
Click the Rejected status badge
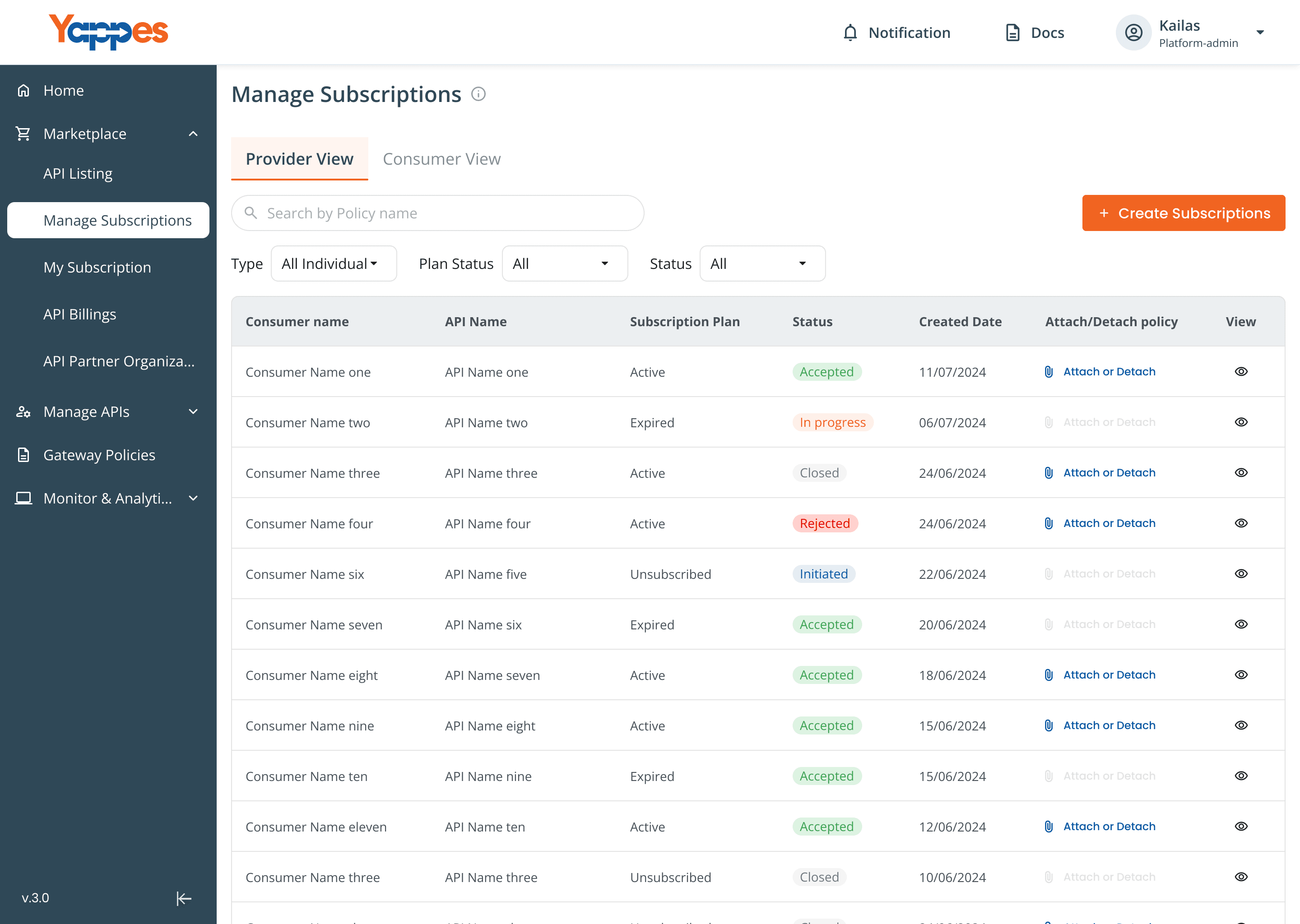click(x=825, y=523)
